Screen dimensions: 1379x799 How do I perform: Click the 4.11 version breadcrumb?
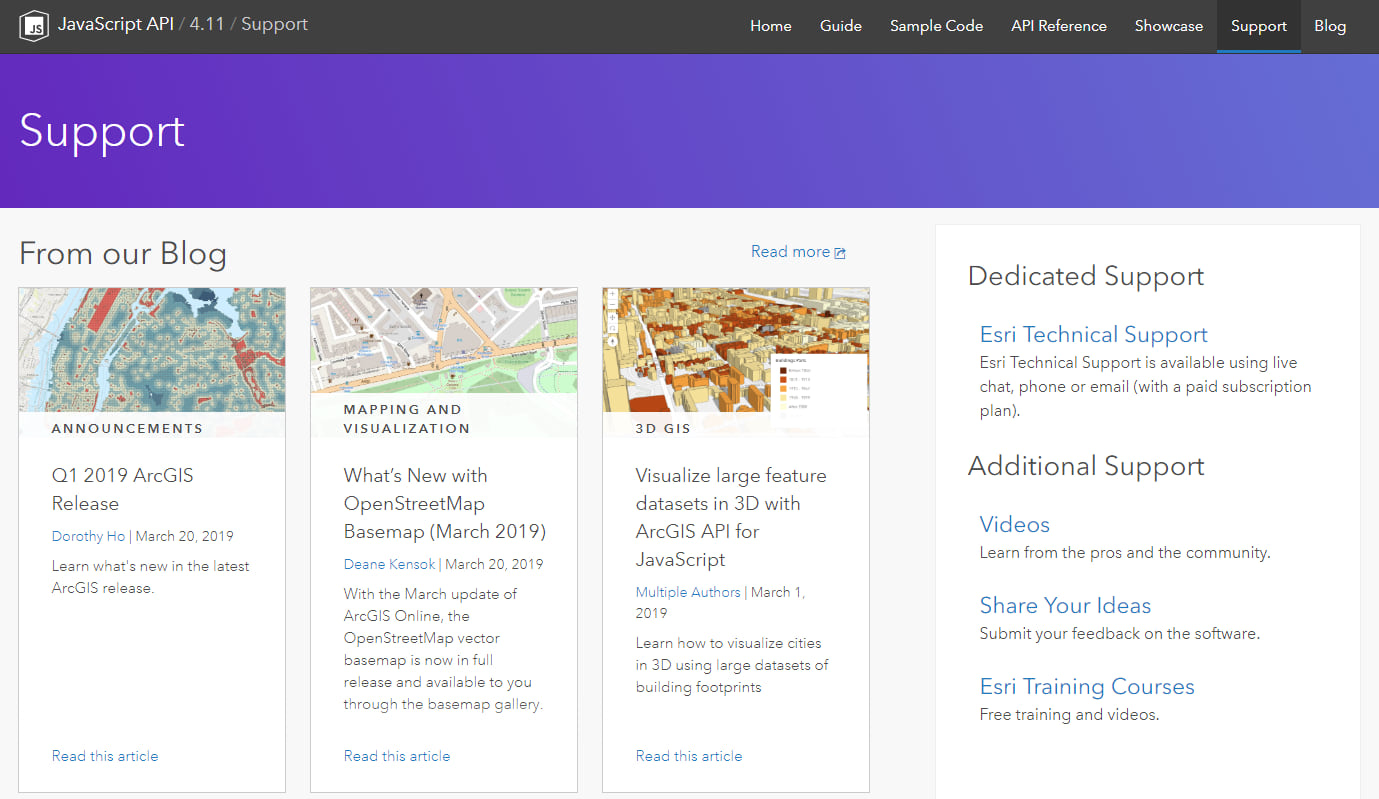207,24
